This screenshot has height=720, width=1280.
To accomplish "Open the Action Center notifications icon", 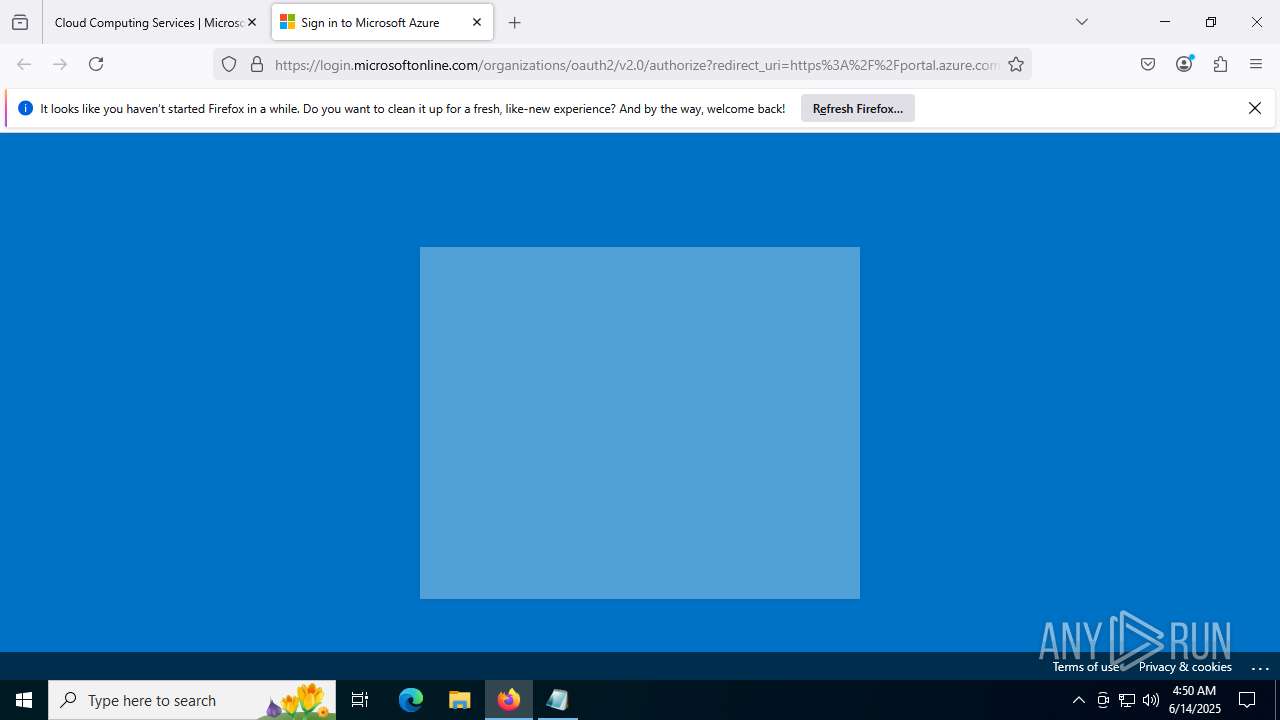I will [x=1247, y=700].
